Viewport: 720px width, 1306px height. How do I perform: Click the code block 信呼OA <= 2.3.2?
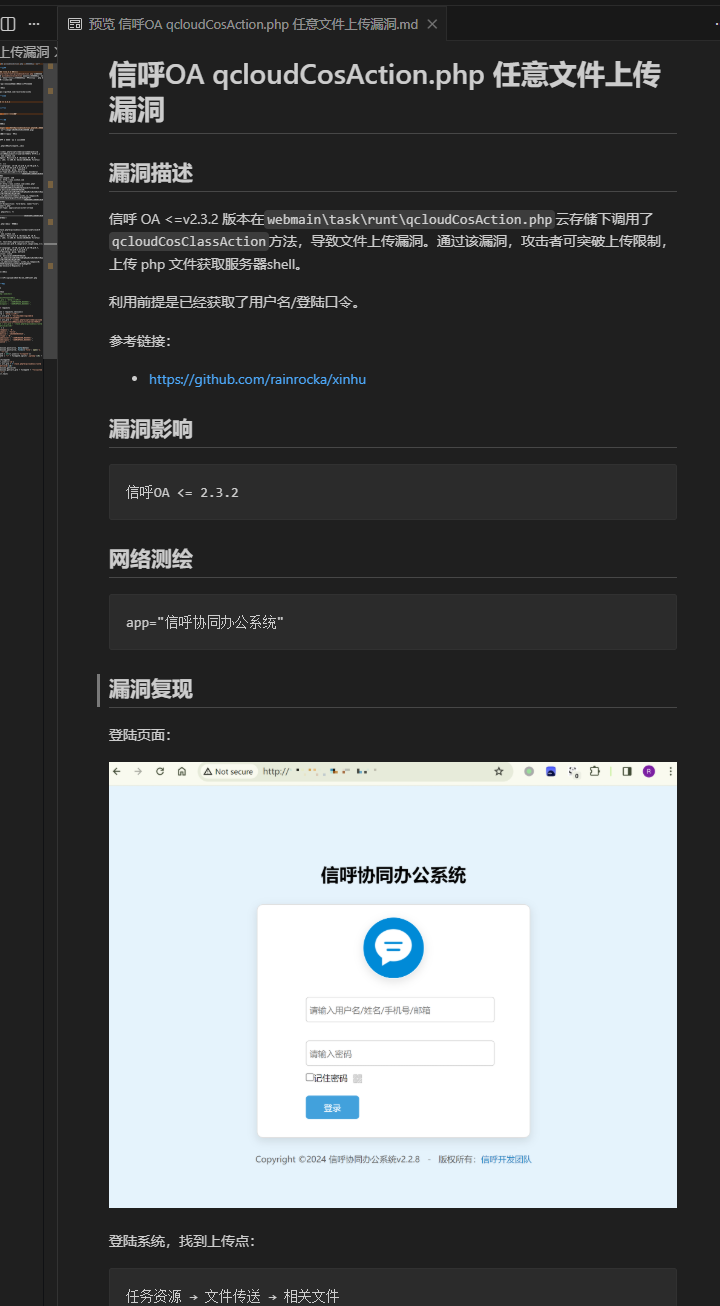393,492
